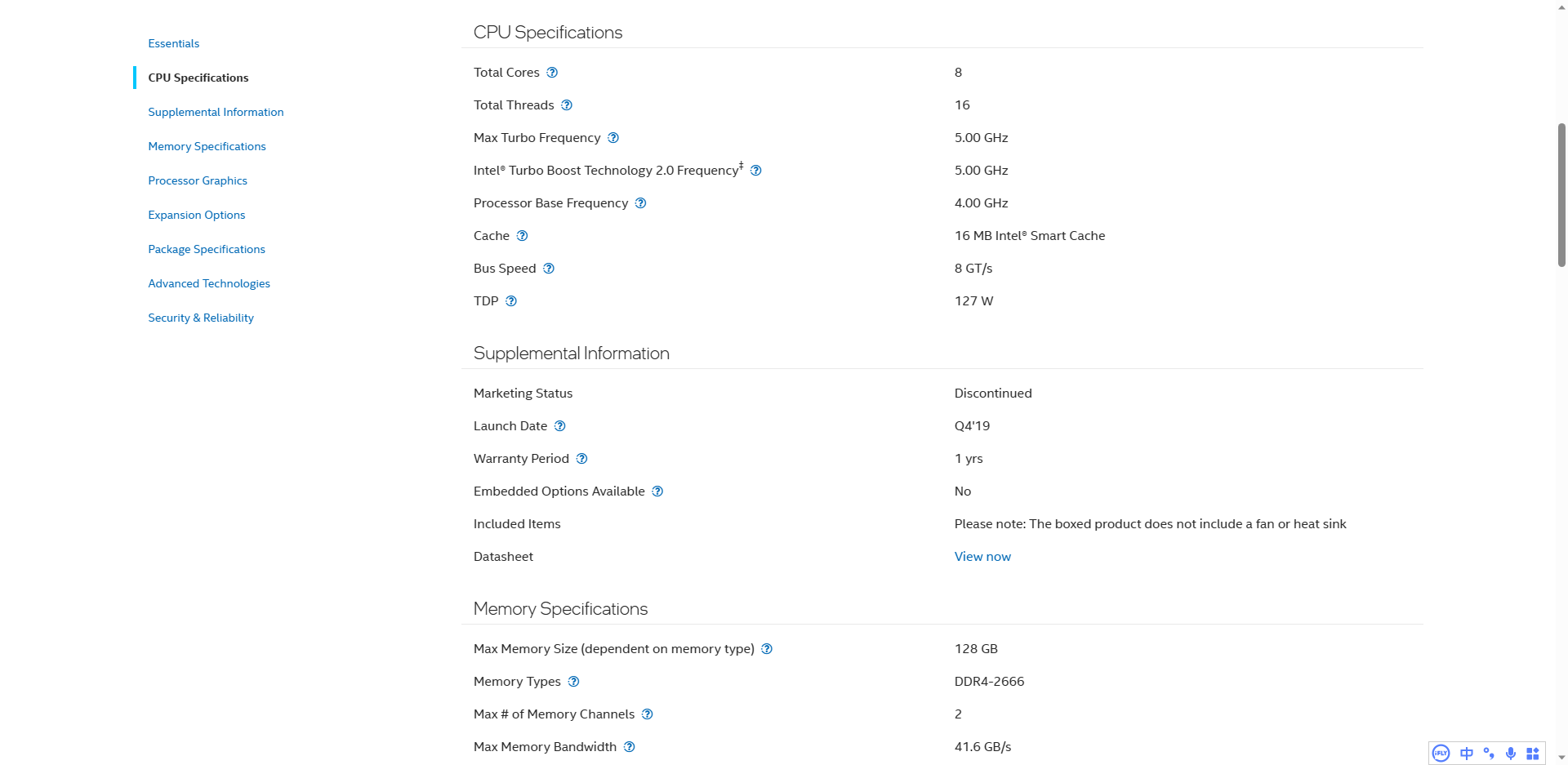
Task: Select Processor Graphics sidebar link
Action: pos(198,180)
